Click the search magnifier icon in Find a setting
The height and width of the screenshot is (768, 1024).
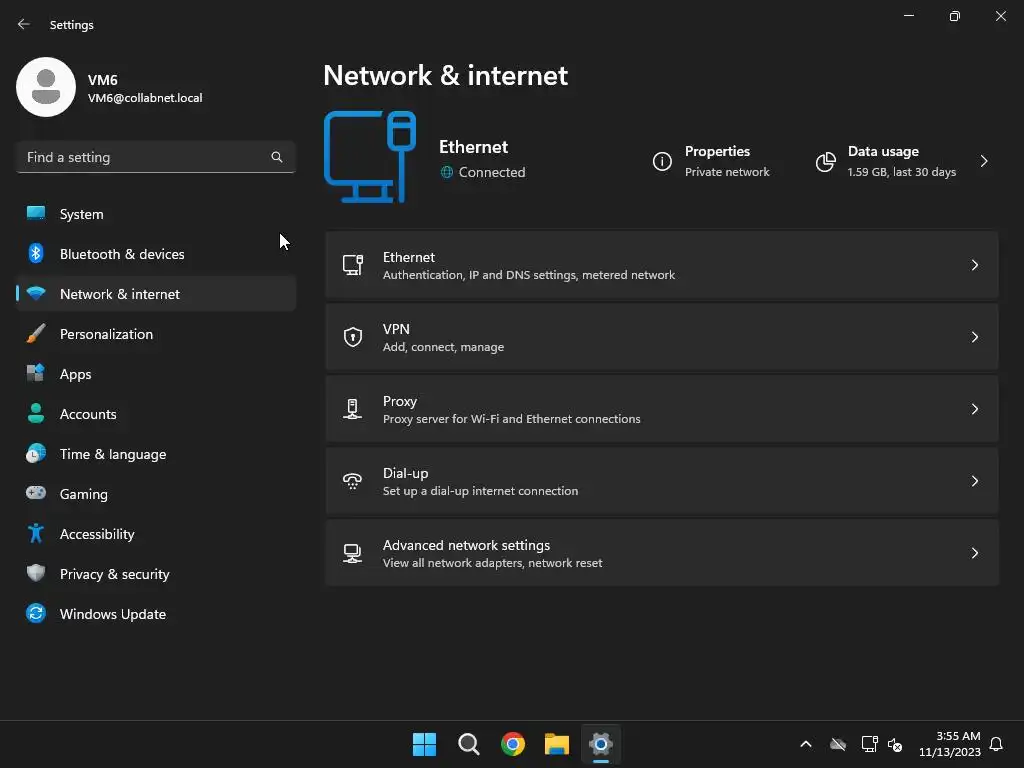point(277,157)
